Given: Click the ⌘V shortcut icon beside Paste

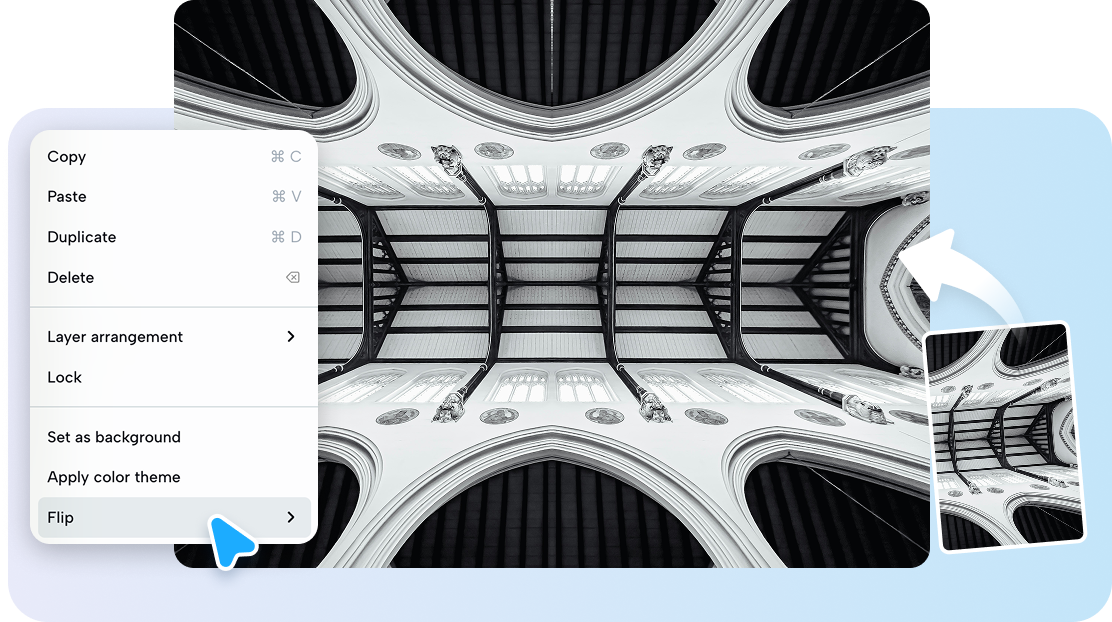Looking at the screenshot, I should point(287,196).
